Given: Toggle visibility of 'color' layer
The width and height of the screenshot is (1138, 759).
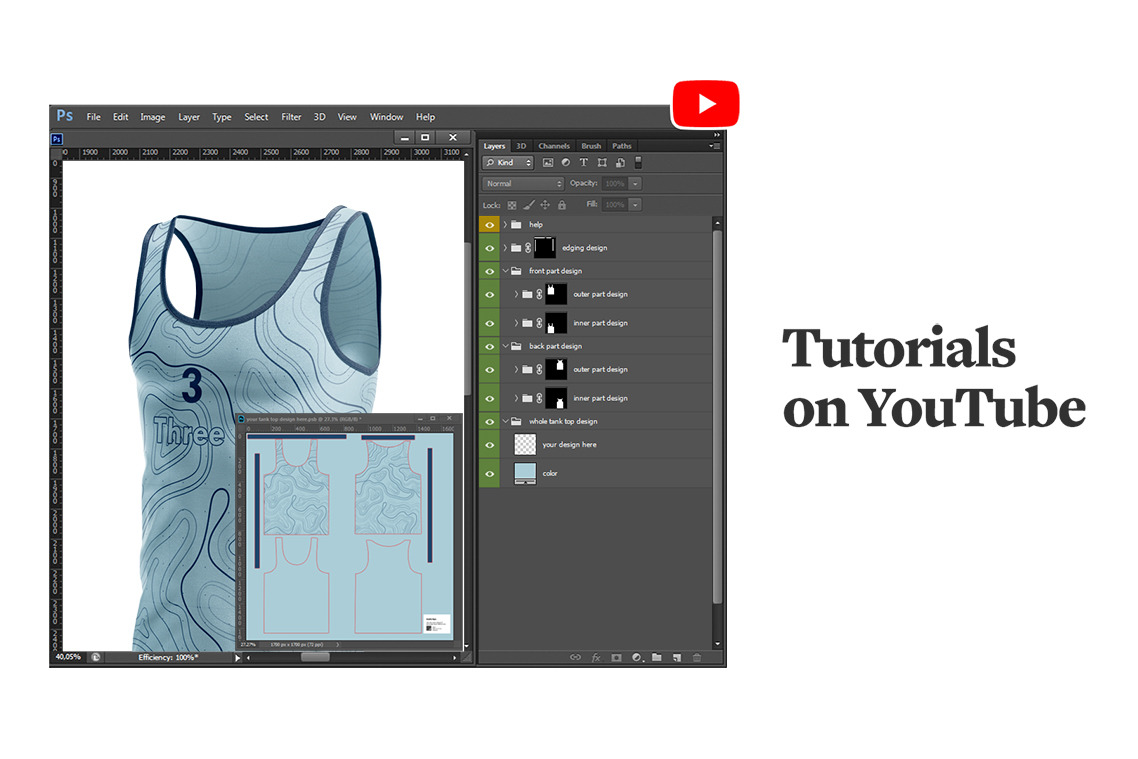Looking at the screenshot, I should tap(490, 473).
